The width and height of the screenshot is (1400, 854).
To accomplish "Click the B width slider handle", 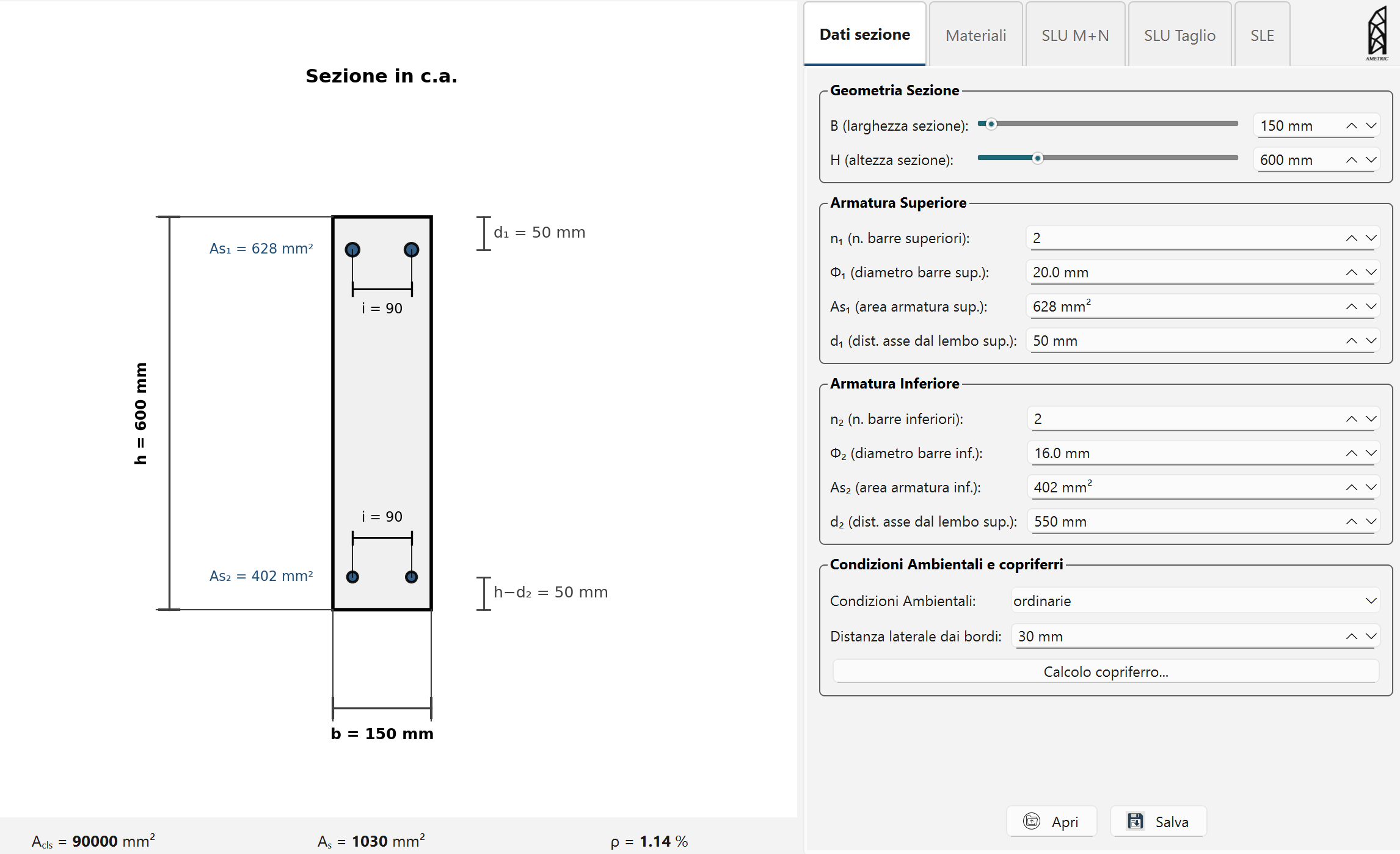I will point(991,124).
